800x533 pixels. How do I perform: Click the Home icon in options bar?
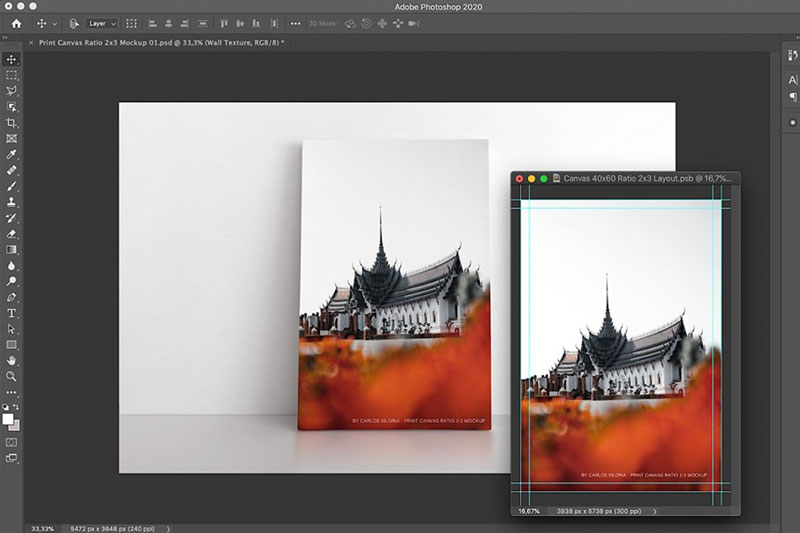[x=16, y=23]
